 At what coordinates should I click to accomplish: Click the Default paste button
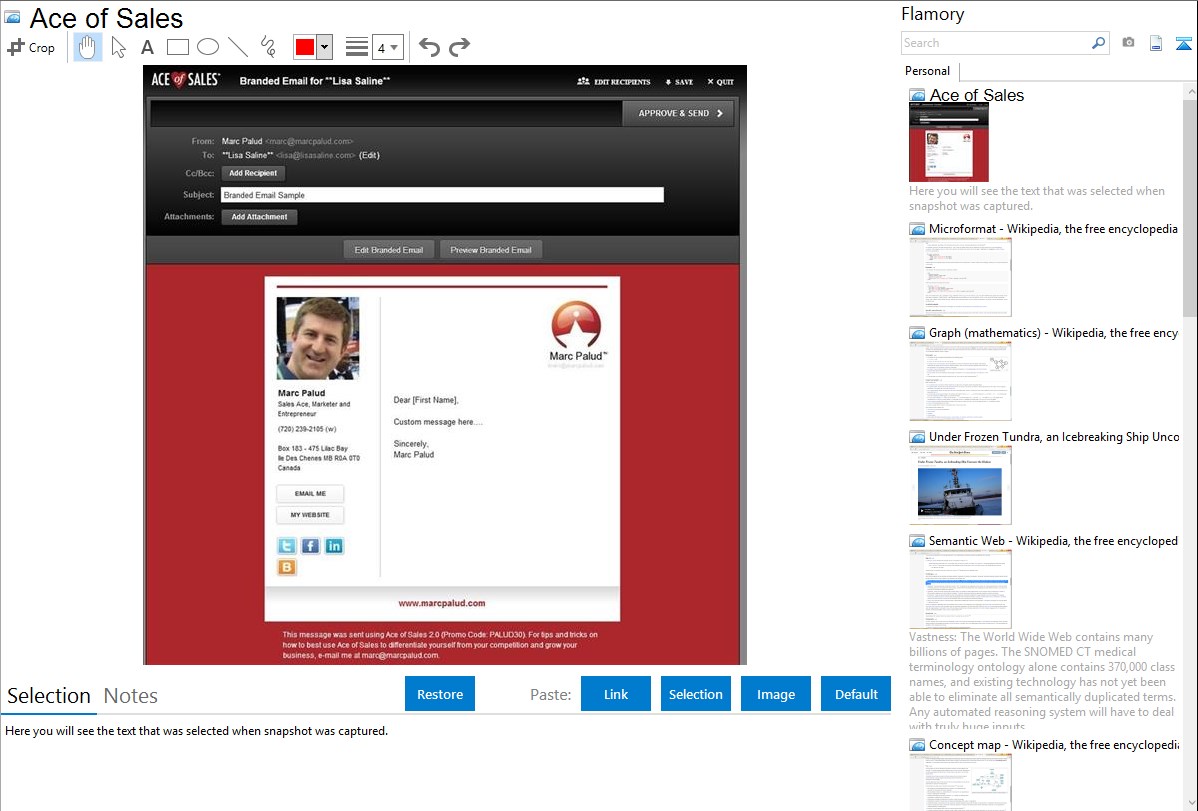tap(856, 694)
